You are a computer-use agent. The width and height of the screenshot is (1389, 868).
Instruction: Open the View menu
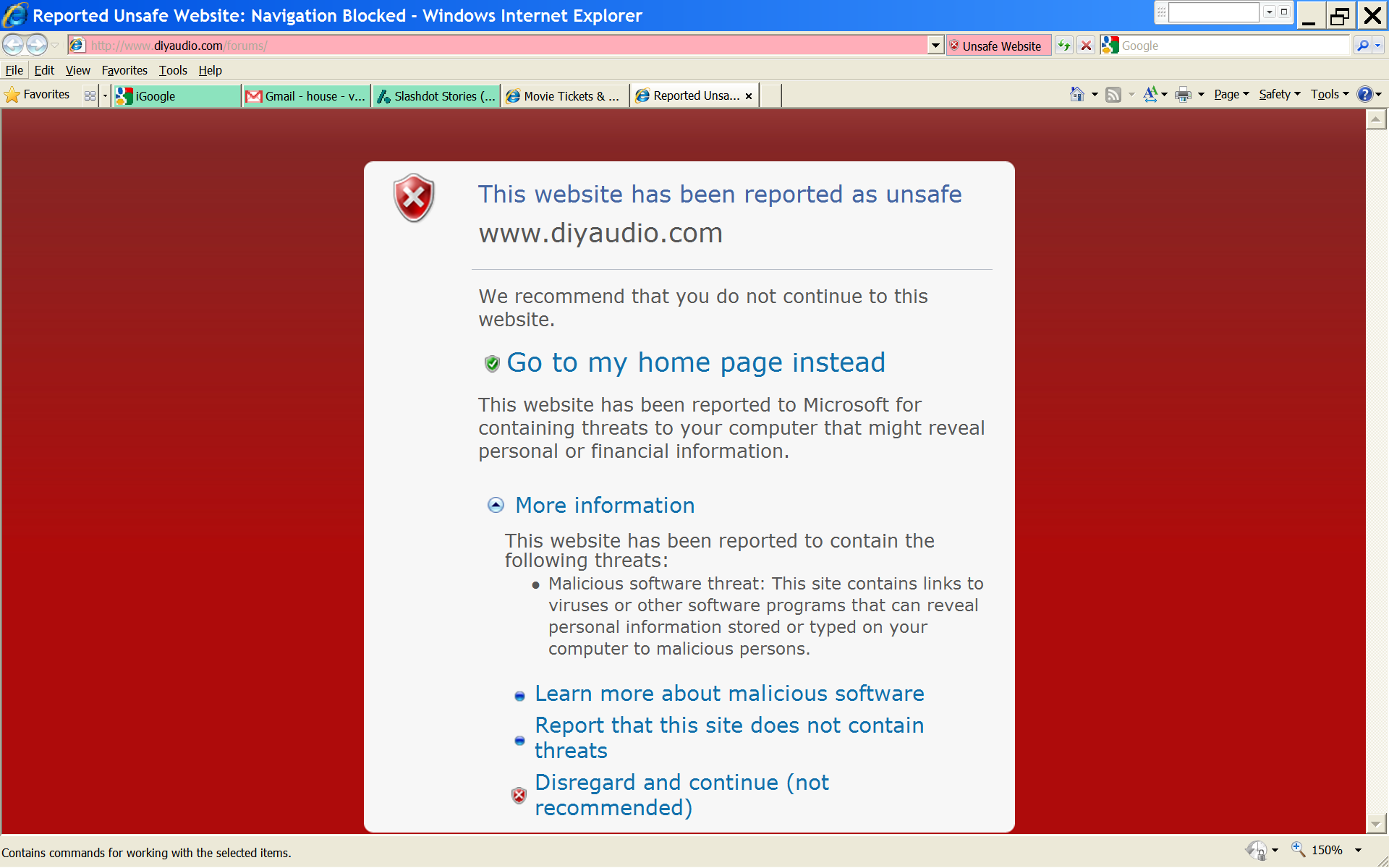(77, 70)
